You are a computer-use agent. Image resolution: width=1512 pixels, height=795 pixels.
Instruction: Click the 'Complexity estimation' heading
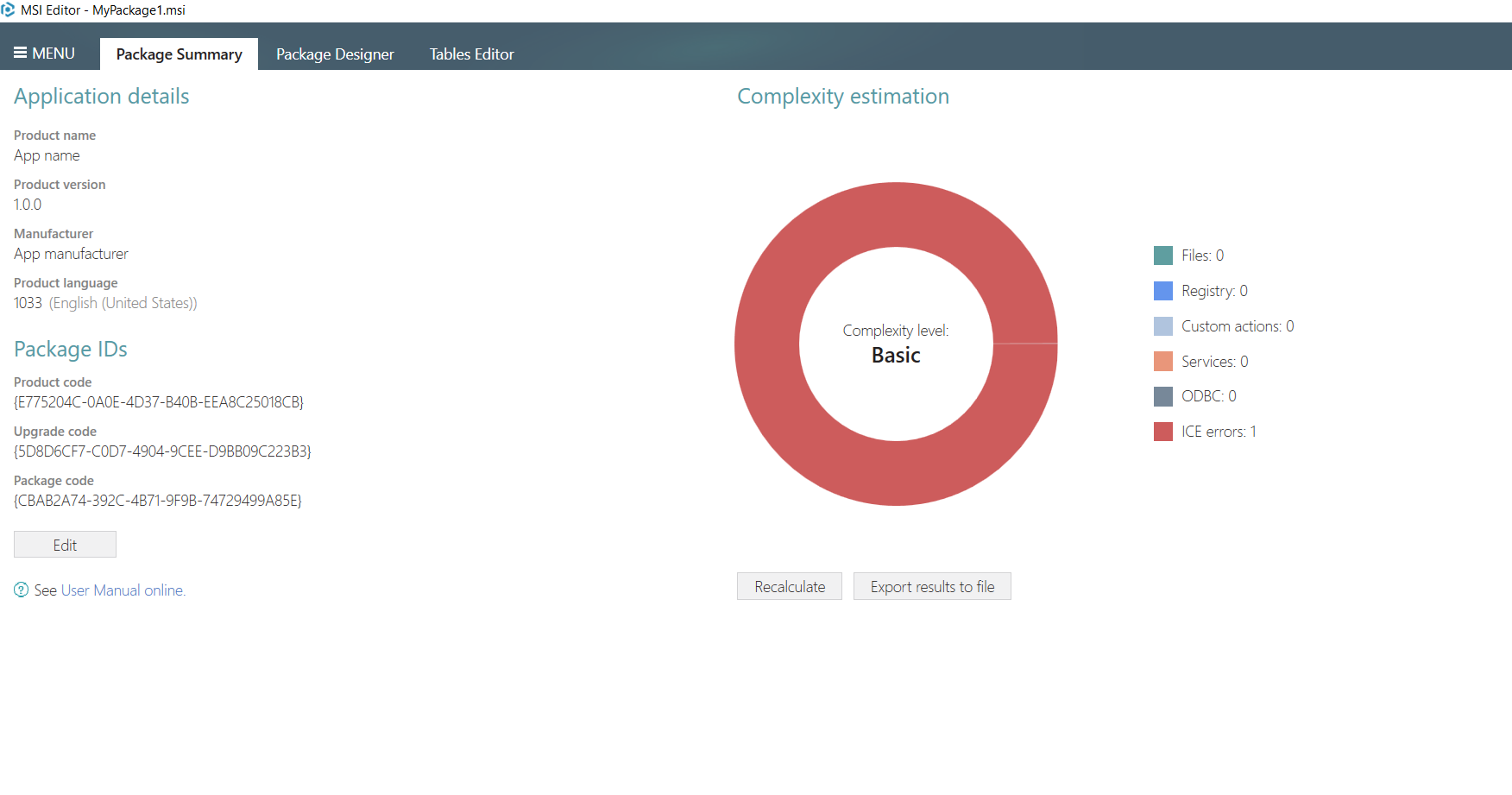click(x=843, y=97)
